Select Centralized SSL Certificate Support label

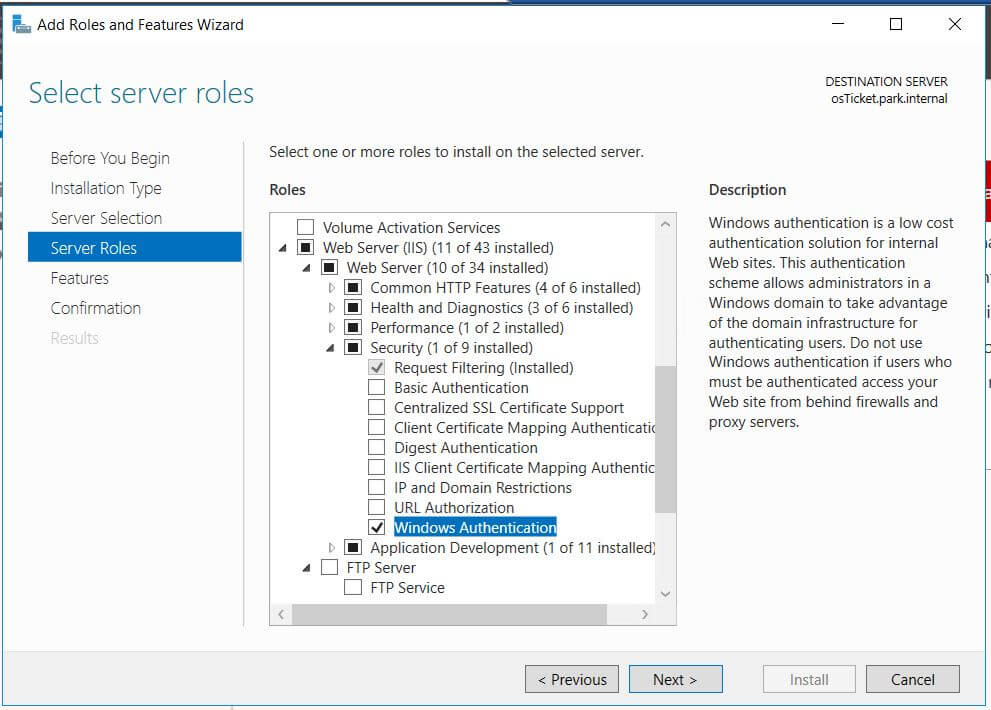coord(509,408)
